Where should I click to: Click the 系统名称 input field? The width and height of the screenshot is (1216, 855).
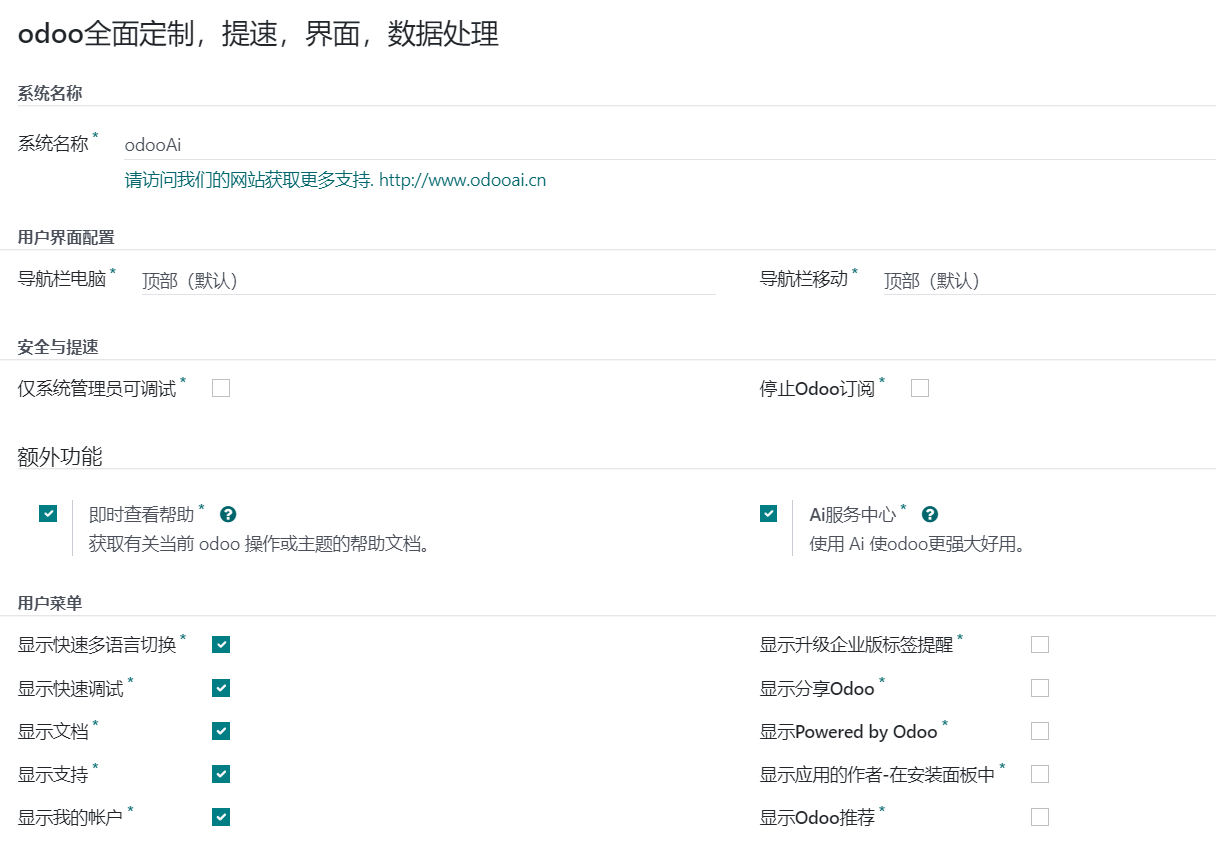click(x=668, y=145)
